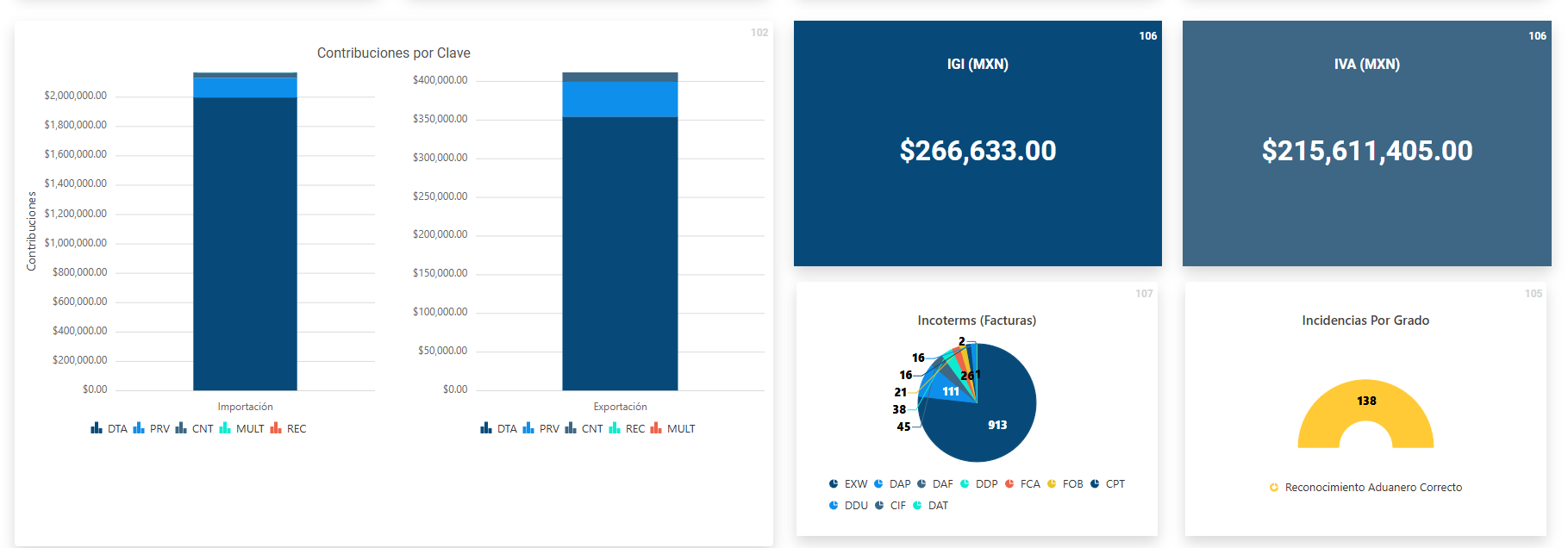Click the Contribuciones por Clave title

[x=394, y=53]
